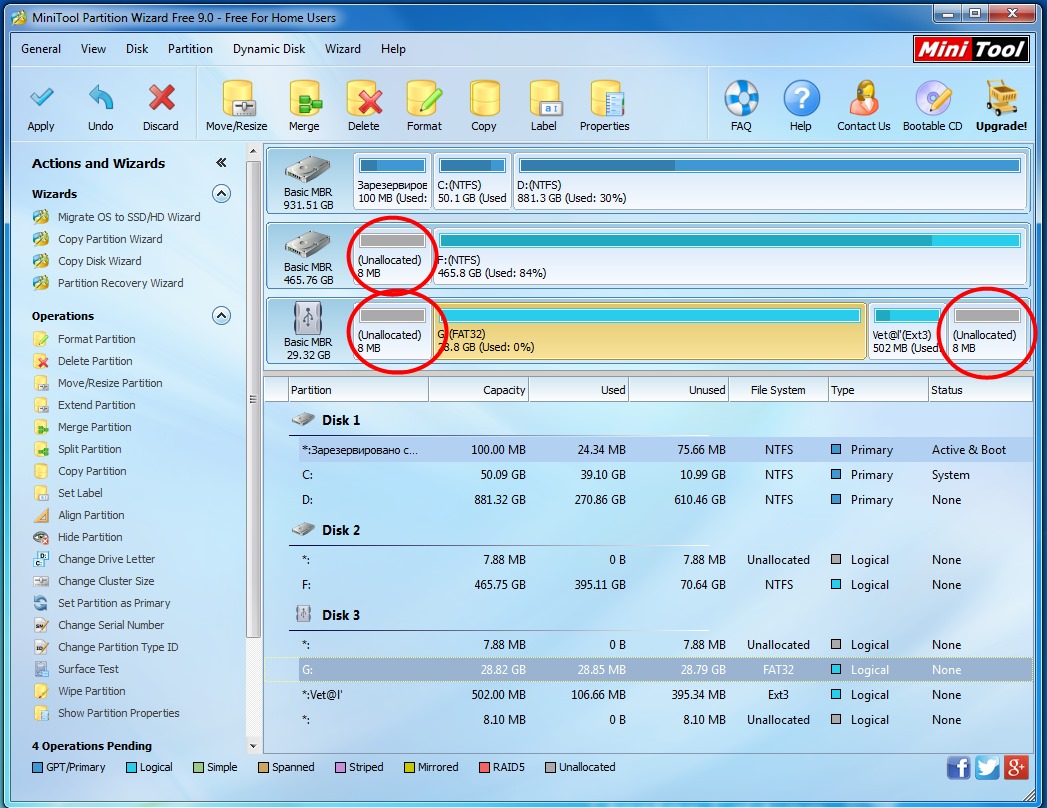Open the Partition menu
Screen dimensions: 1047x808
[x=190, y=49]
